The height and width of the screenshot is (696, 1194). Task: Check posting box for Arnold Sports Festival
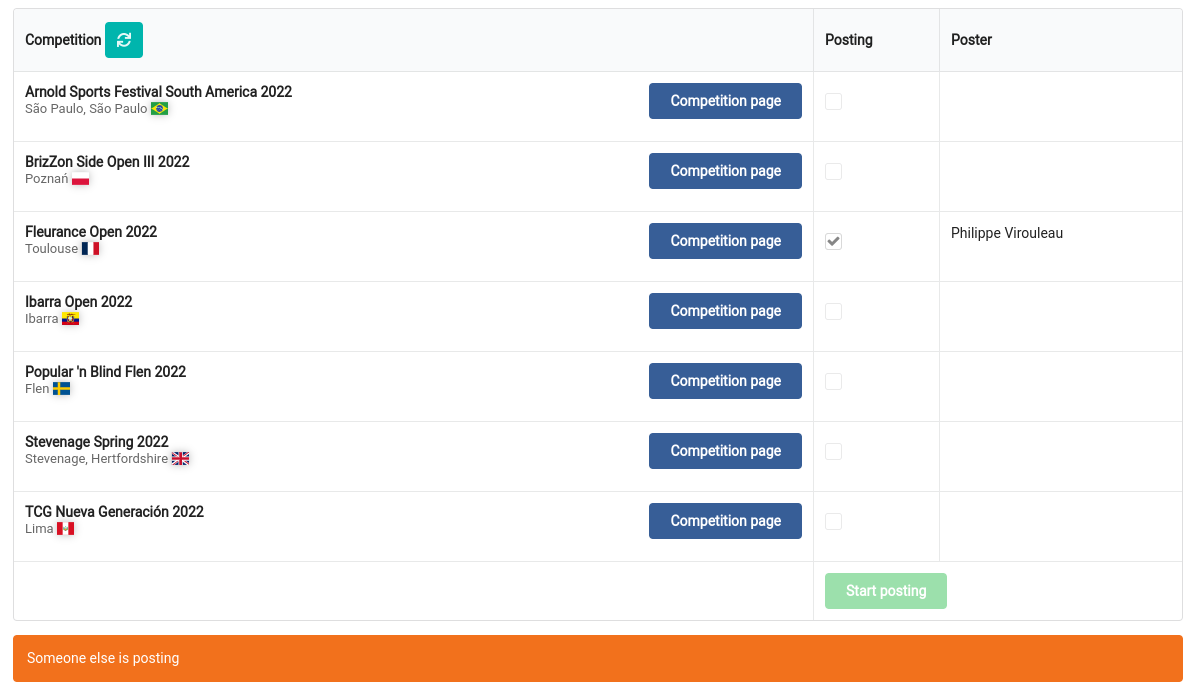click(x=834, y=101)
